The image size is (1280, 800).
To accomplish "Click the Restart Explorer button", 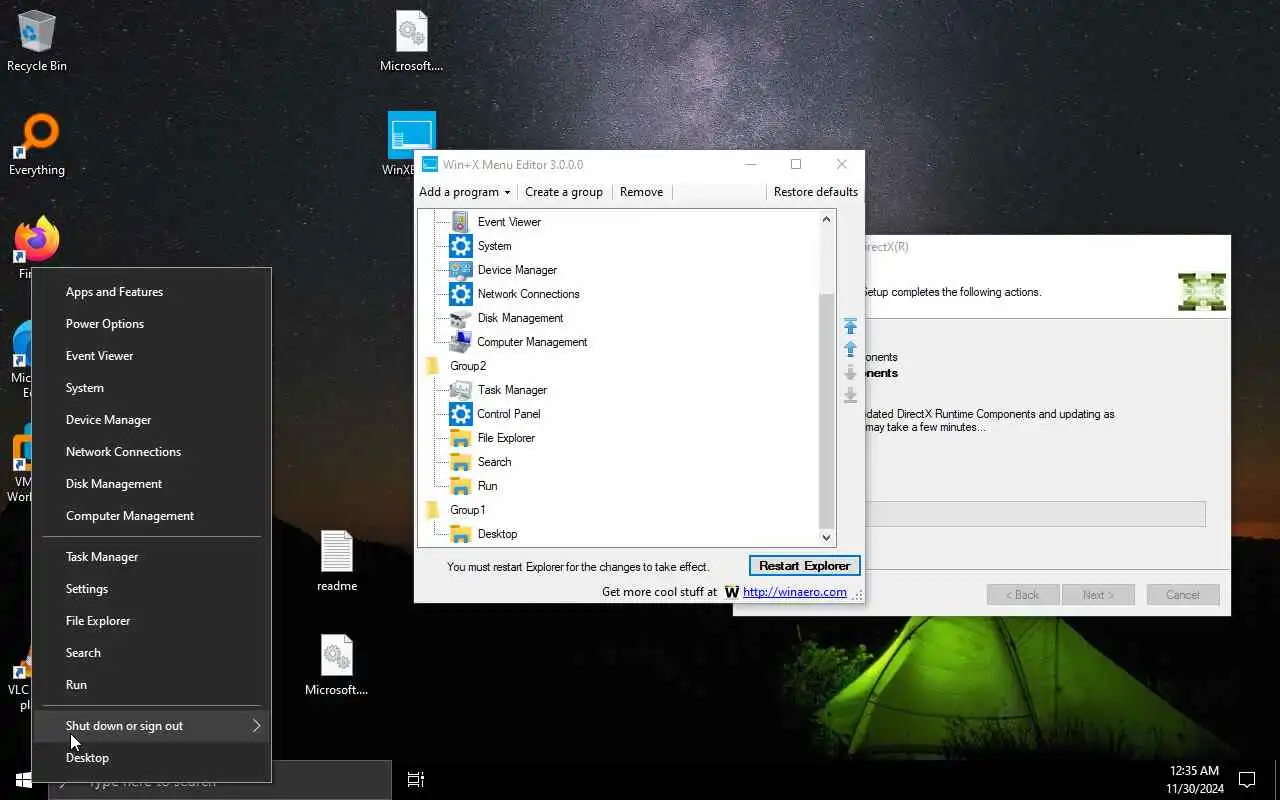I will tap(804, 566).
